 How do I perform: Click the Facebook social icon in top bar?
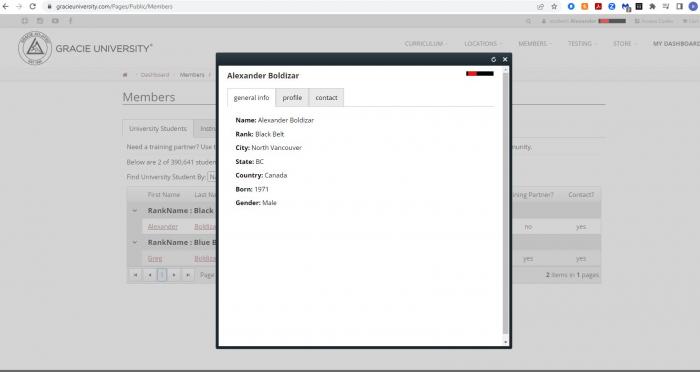coord(71,21)
